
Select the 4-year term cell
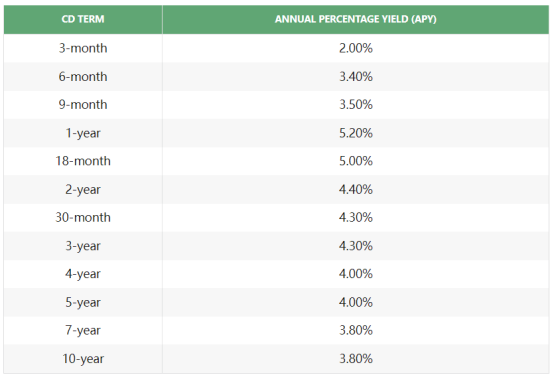(83, 274)
